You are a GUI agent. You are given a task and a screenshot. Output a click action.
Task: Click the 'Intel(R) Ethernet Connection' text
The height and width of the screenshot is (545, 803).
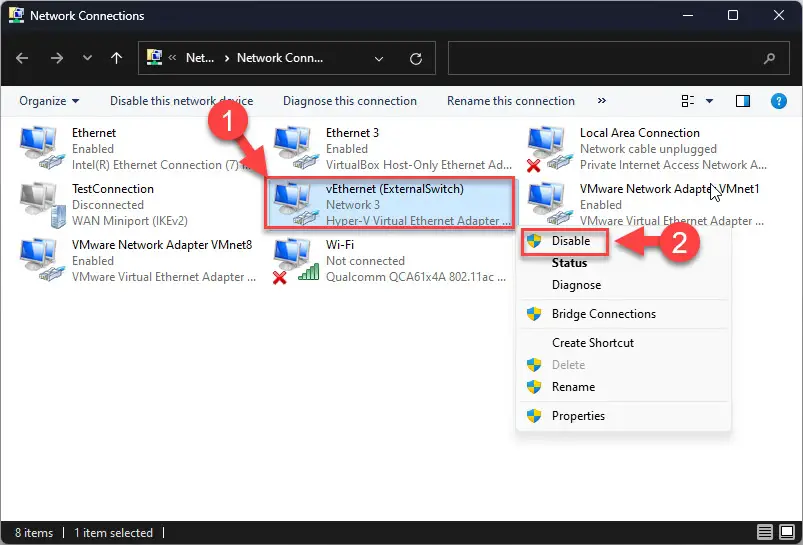click(155, 165)
